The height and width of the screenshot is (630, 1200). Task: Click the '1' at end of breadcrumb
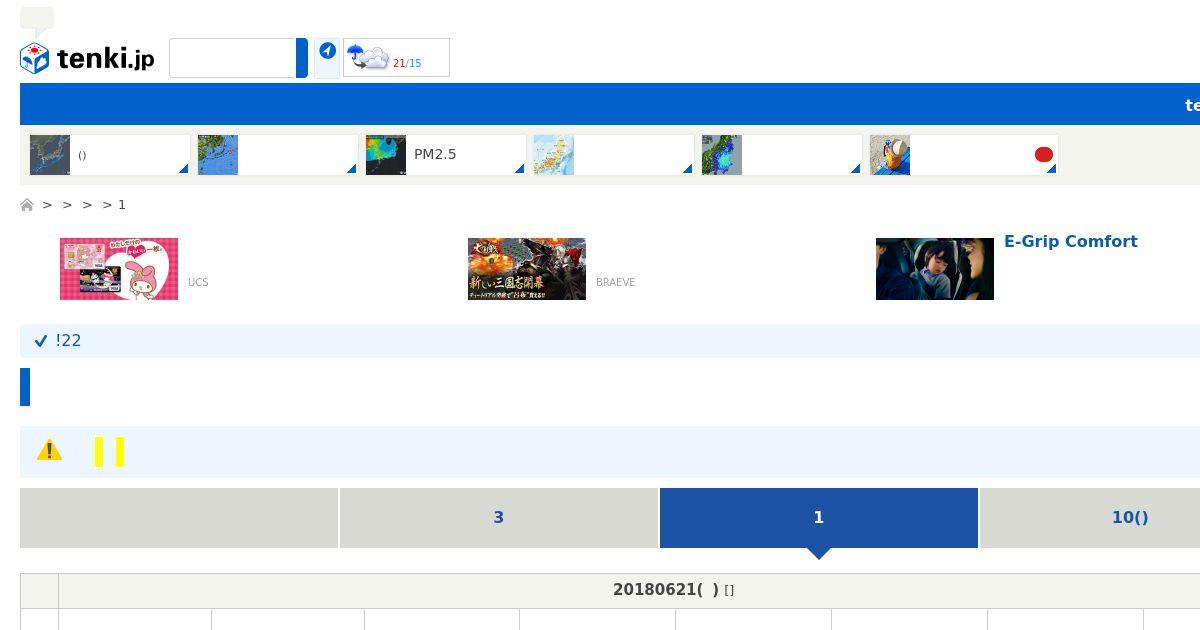tap(122, 205)
